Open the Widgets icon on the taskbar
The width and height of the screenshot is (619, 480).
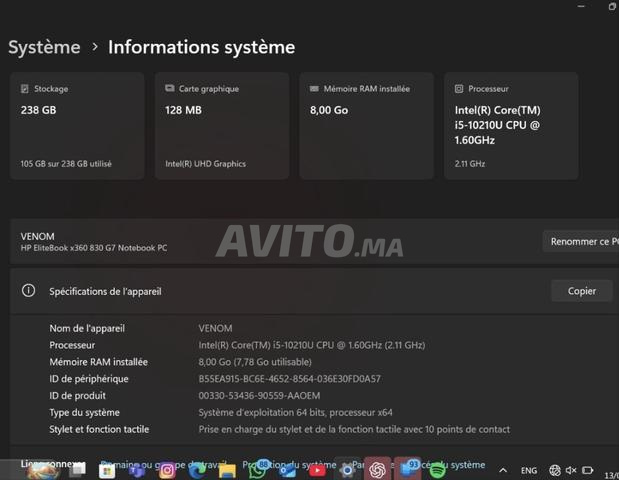click(x=43, y=470)
